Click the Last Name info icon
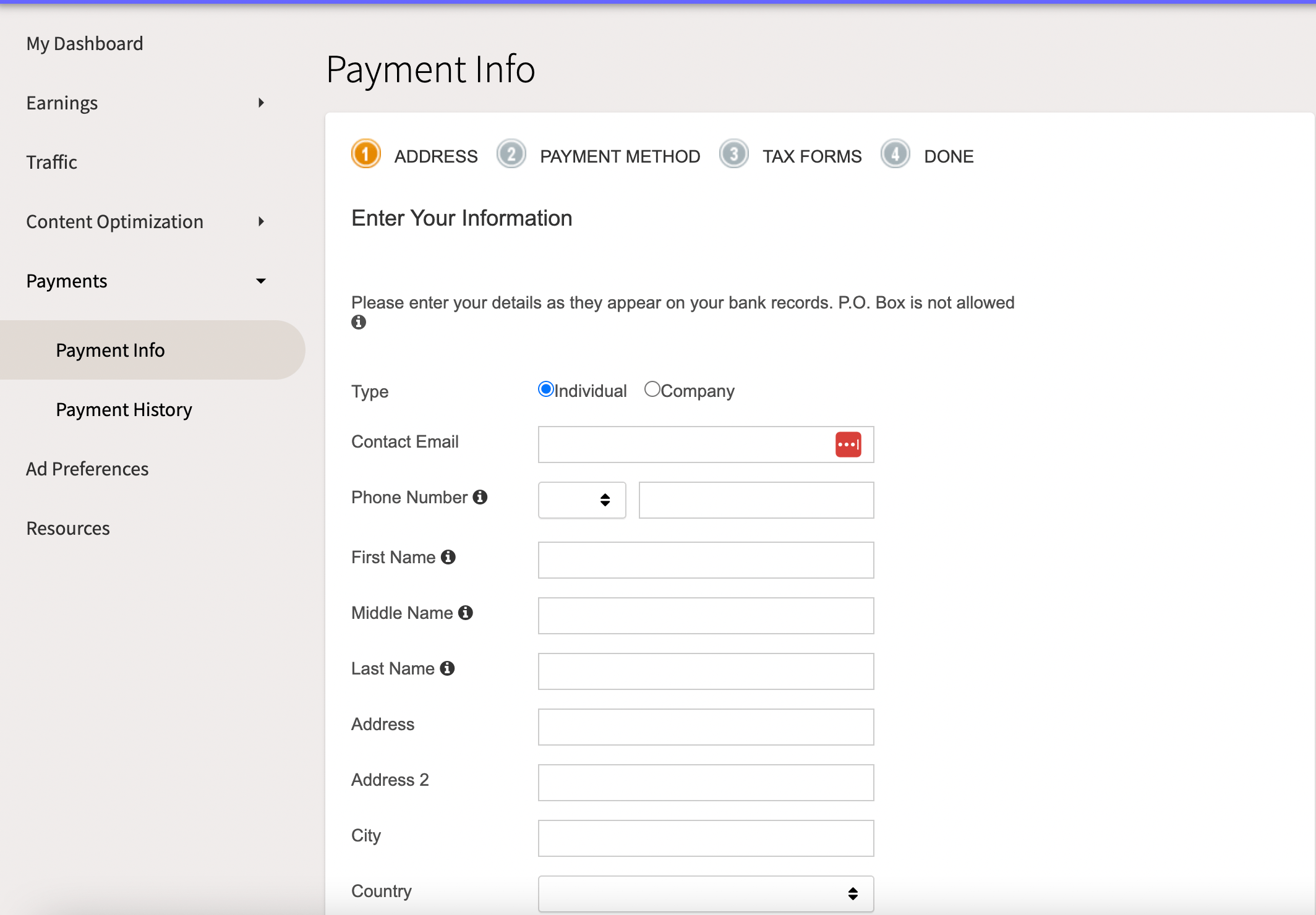Screen dimensions: 1316x915 click(447, 667)
